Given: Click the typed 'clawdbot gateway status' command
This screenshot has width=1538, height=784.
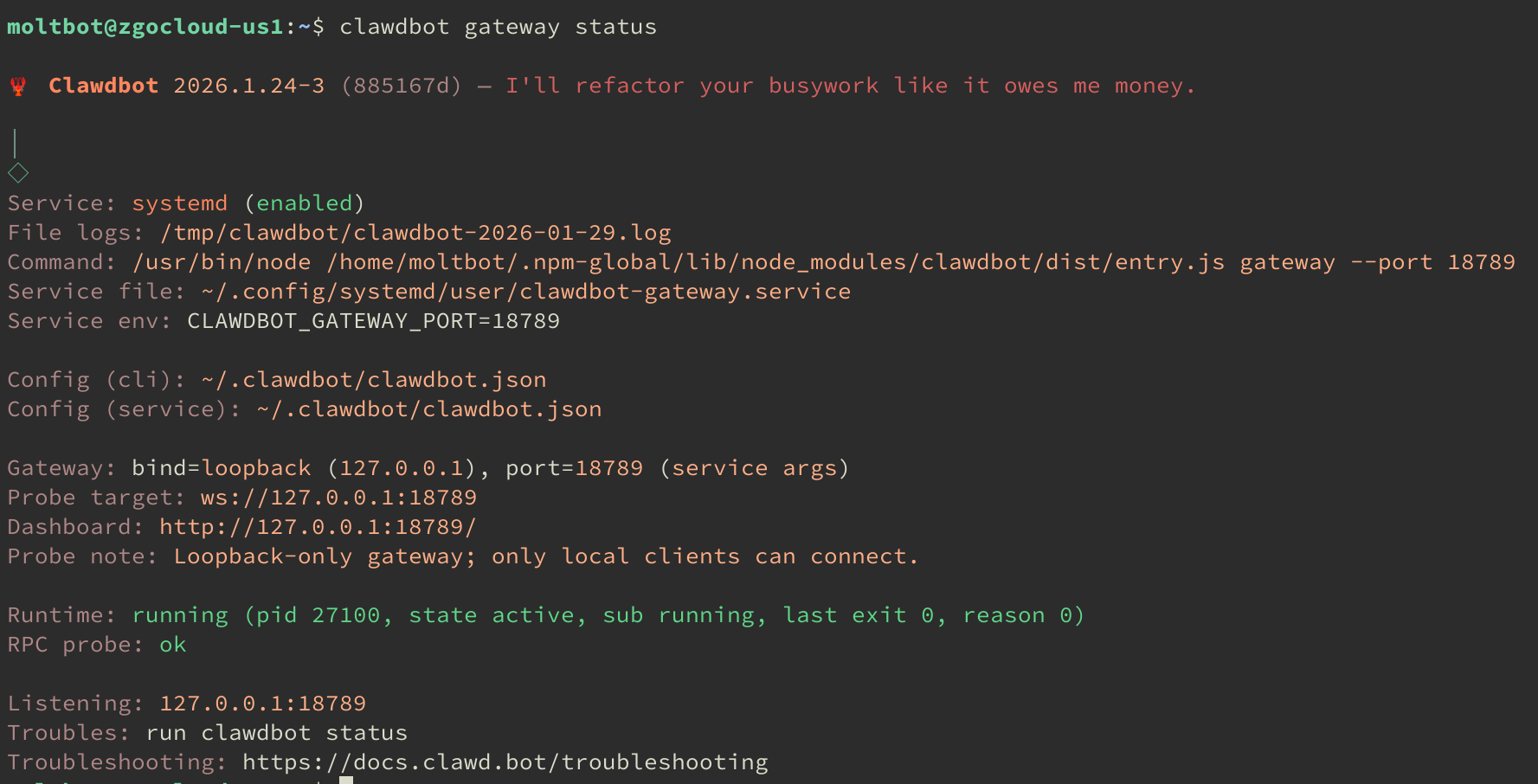Looking at the screenshot, I should [x=498, y=27].
